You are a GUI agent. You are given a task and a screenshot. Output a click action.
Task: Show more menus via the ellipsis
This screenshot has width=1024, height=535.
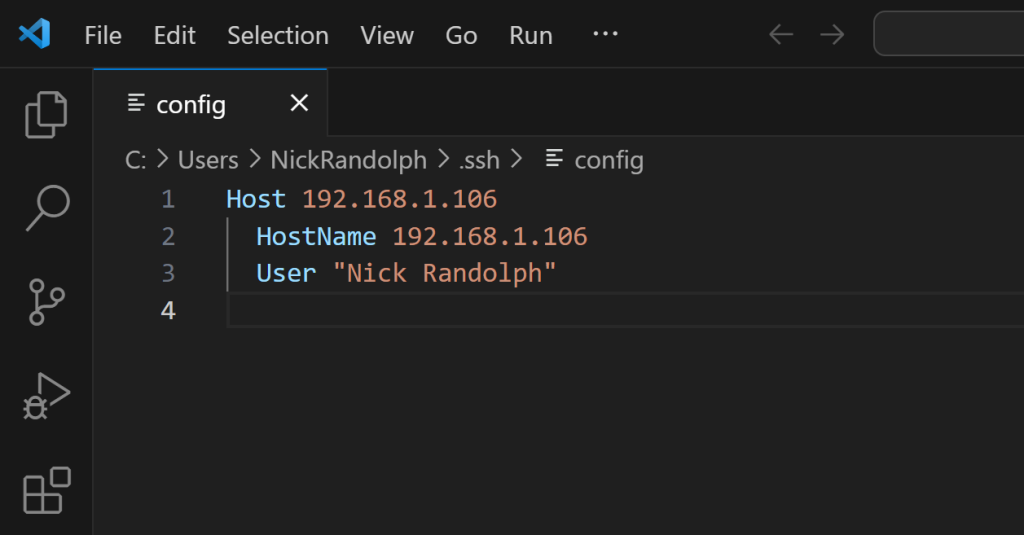(x=605, y=34)
